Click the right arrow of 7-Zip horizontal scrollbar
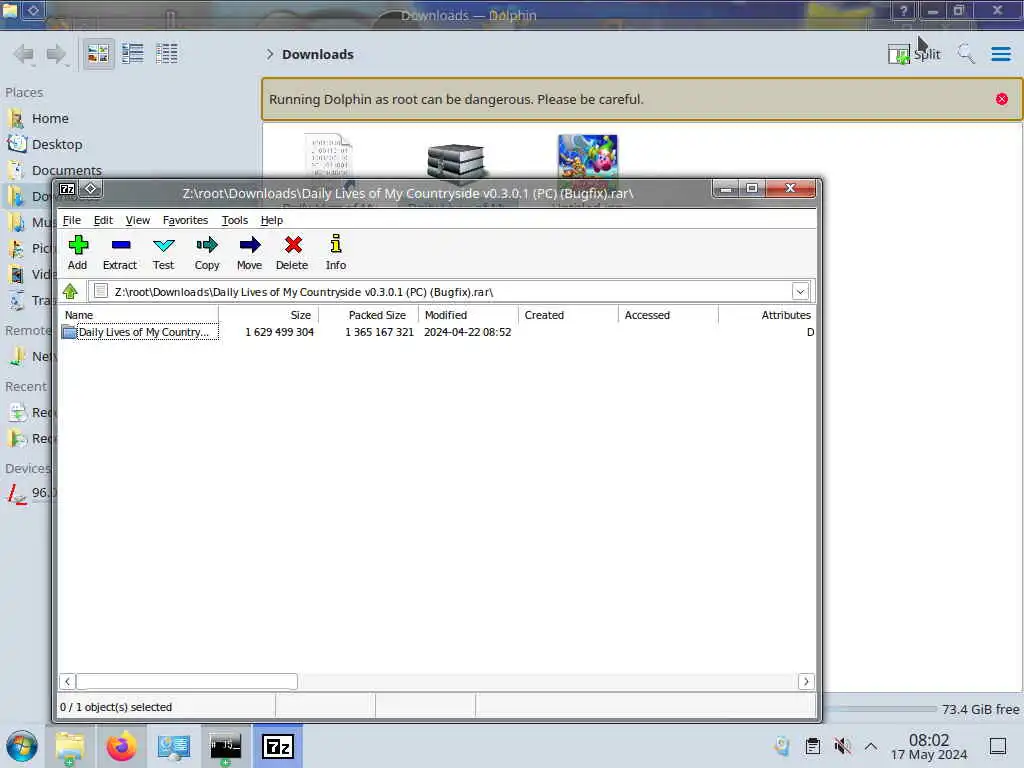1024x768 pixels. coord(806,681)
